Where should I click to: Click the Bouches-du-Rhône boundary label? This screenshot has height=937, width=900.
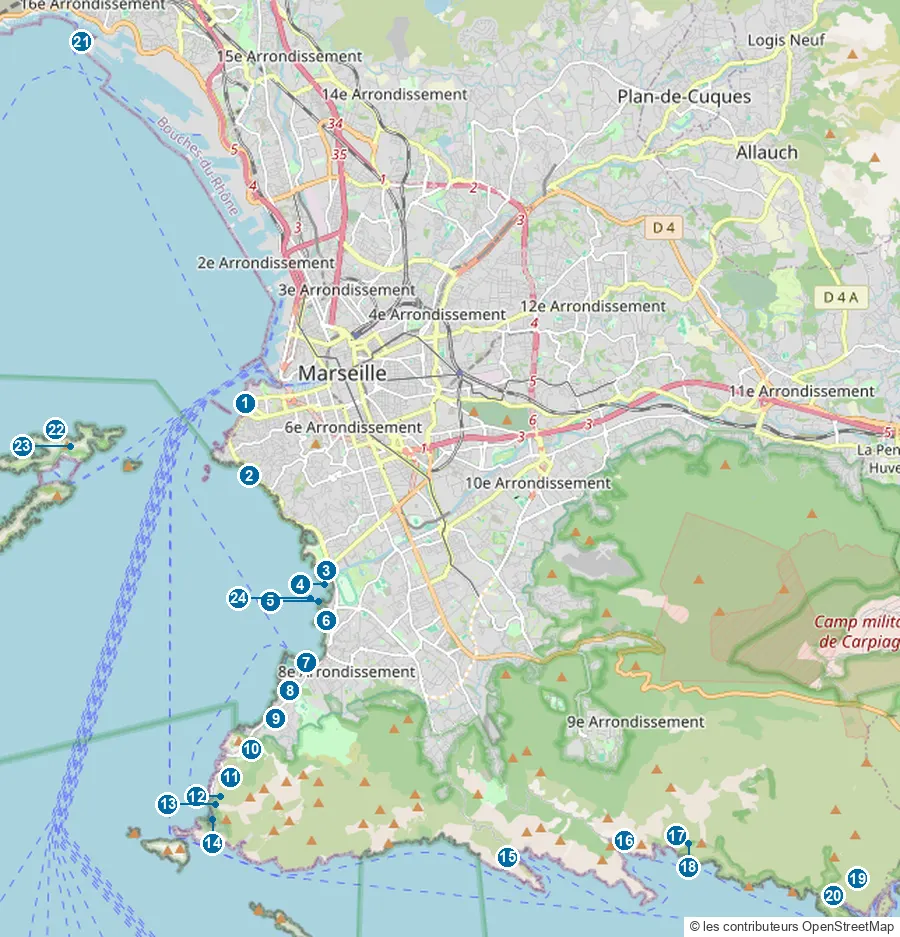198,166
